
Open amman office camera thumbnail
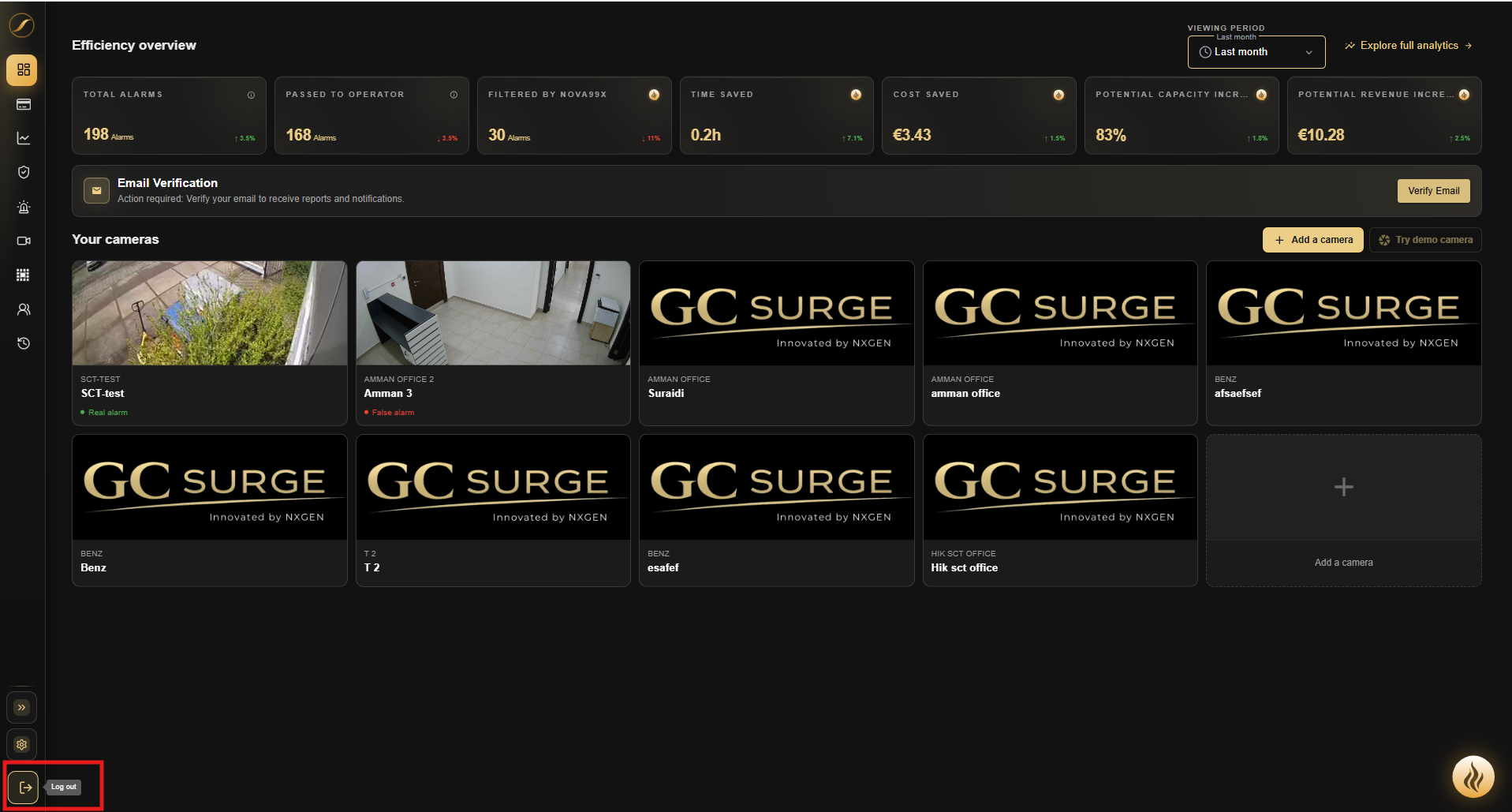point(1060,313)
